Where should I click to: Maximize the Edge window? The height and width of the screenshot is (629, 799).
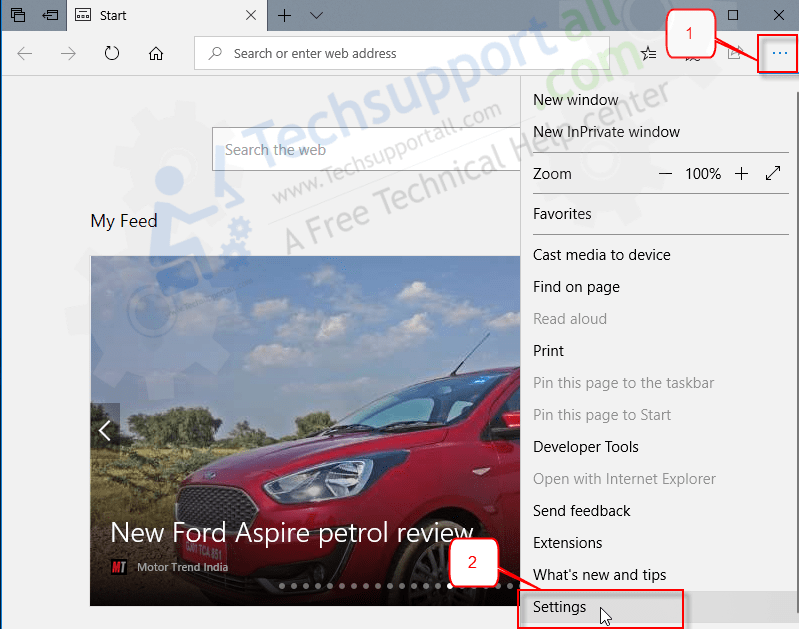click(733, 15)
